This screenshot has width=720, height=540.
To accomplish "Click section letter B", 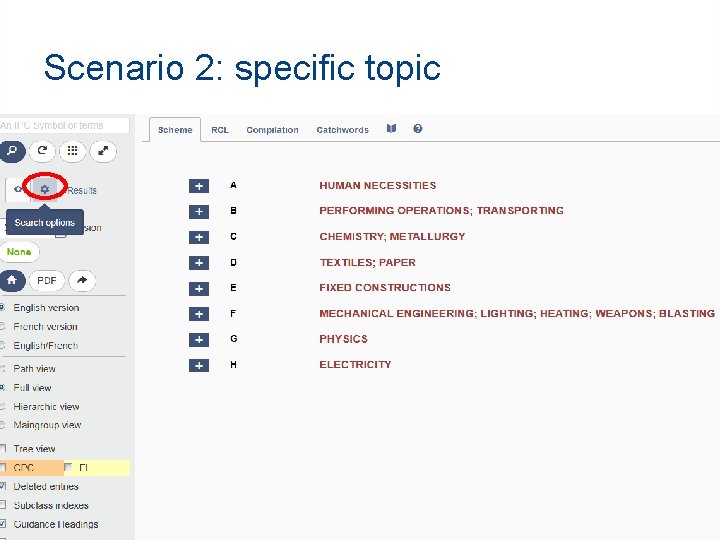I will point(233,210).
